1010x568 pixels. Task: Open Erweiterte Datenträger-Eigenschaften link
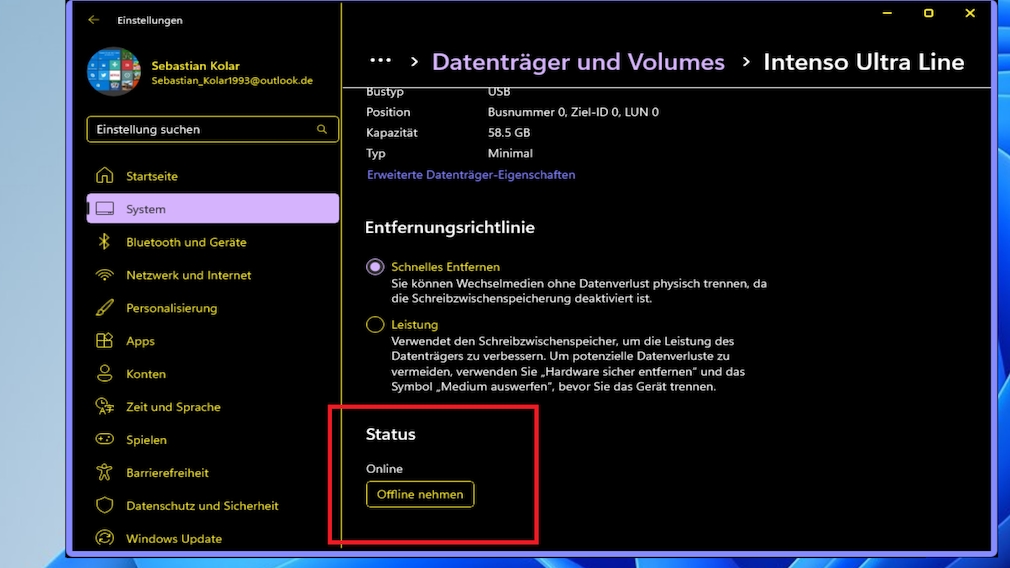point(471,175)
